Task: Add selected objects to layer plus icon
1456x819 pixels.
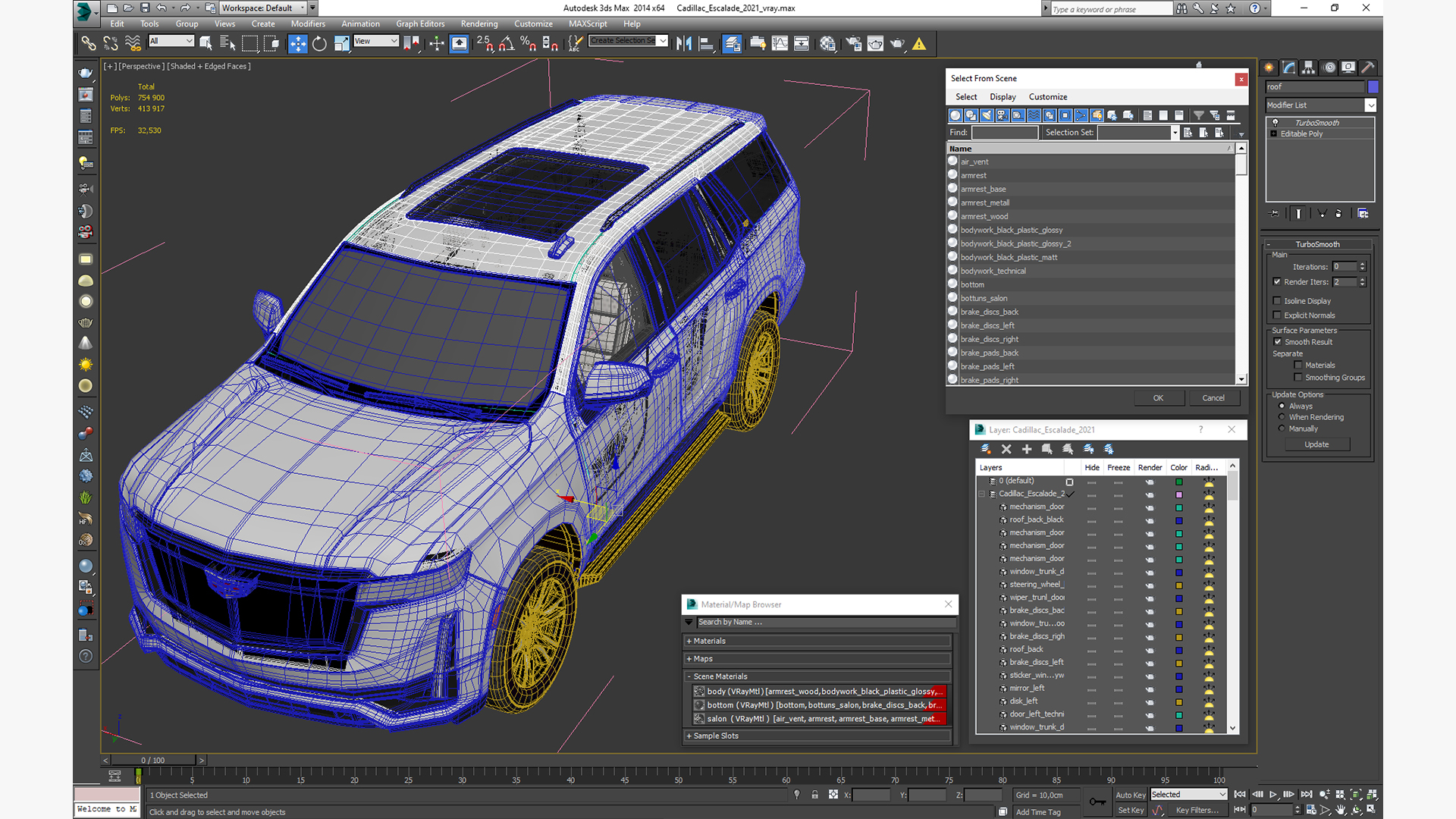Action: pyautogui.click(x=1027, y=449)
